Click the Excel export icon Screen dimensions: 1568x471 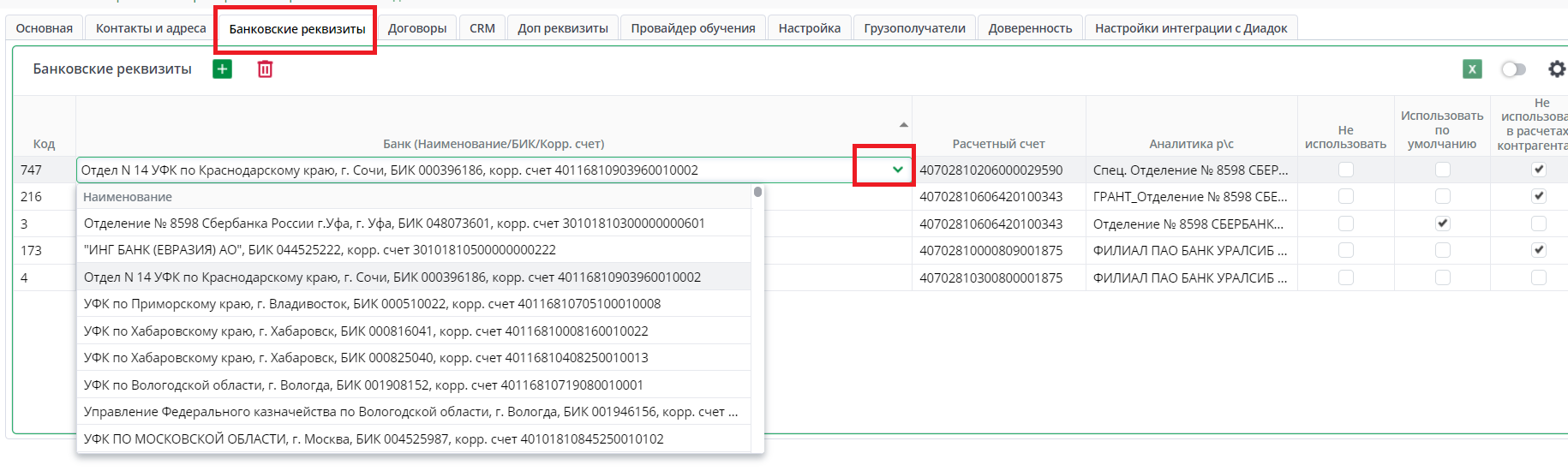pyautogui.click(x=1472, y=69)
